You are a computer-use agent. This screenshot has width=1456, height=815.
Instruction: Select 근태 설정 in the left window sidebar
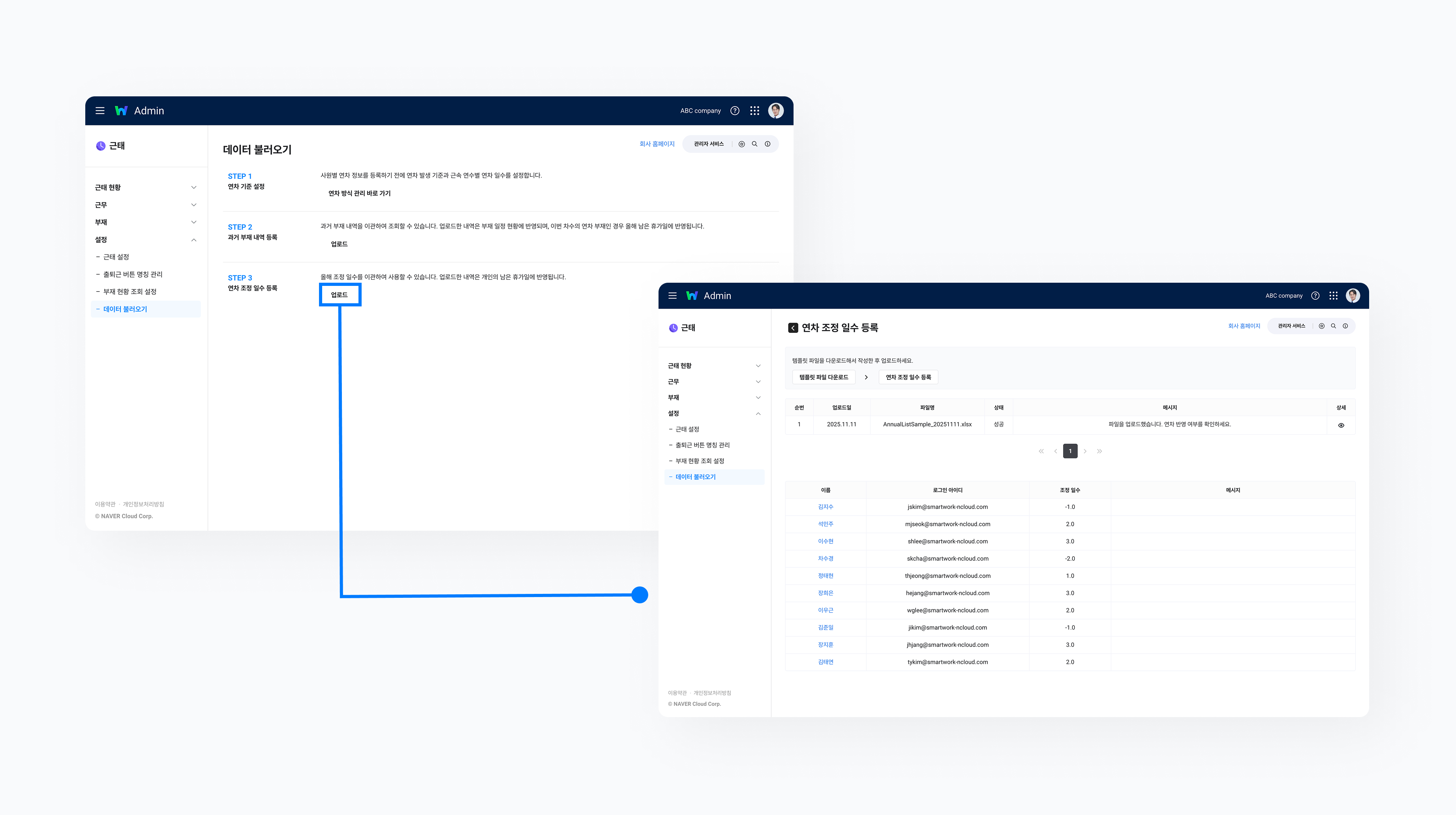point(116,257)
